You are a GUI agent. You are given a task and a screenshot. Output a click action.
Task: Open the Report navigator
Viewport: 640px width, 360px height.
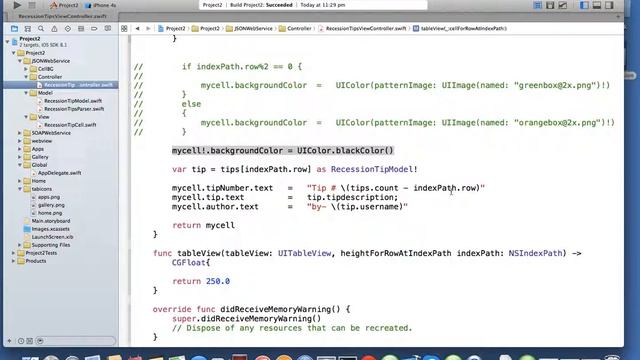point(108,29)
